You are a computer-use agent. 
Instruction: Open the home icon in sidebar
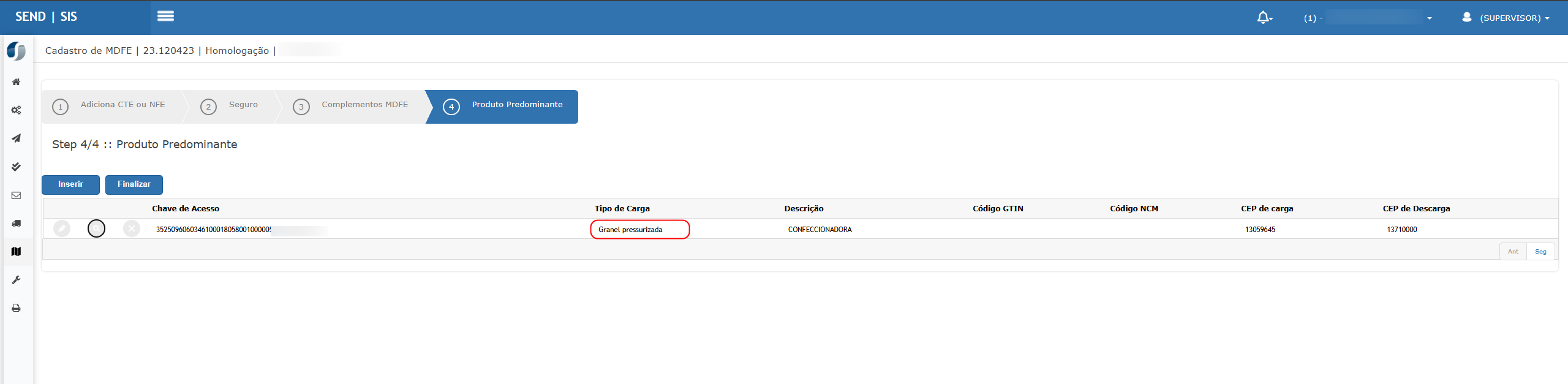coord(17,82)
